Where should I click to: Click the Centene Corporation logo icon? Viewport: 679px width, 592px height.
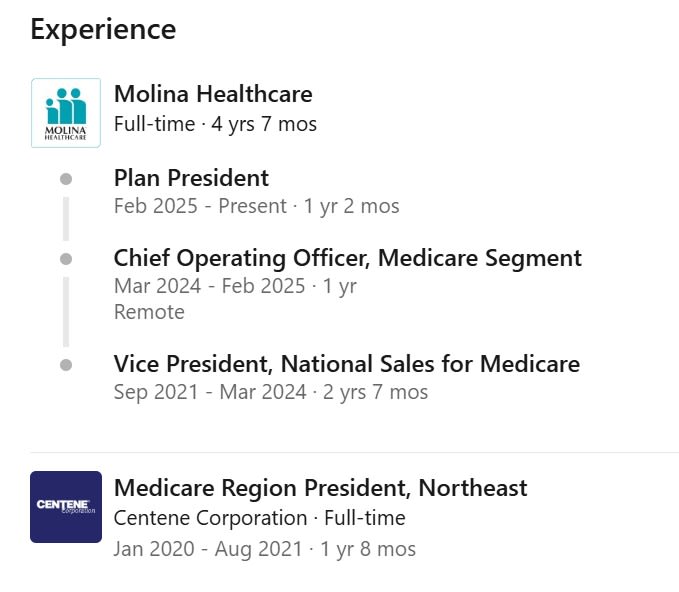click(66, 506)
